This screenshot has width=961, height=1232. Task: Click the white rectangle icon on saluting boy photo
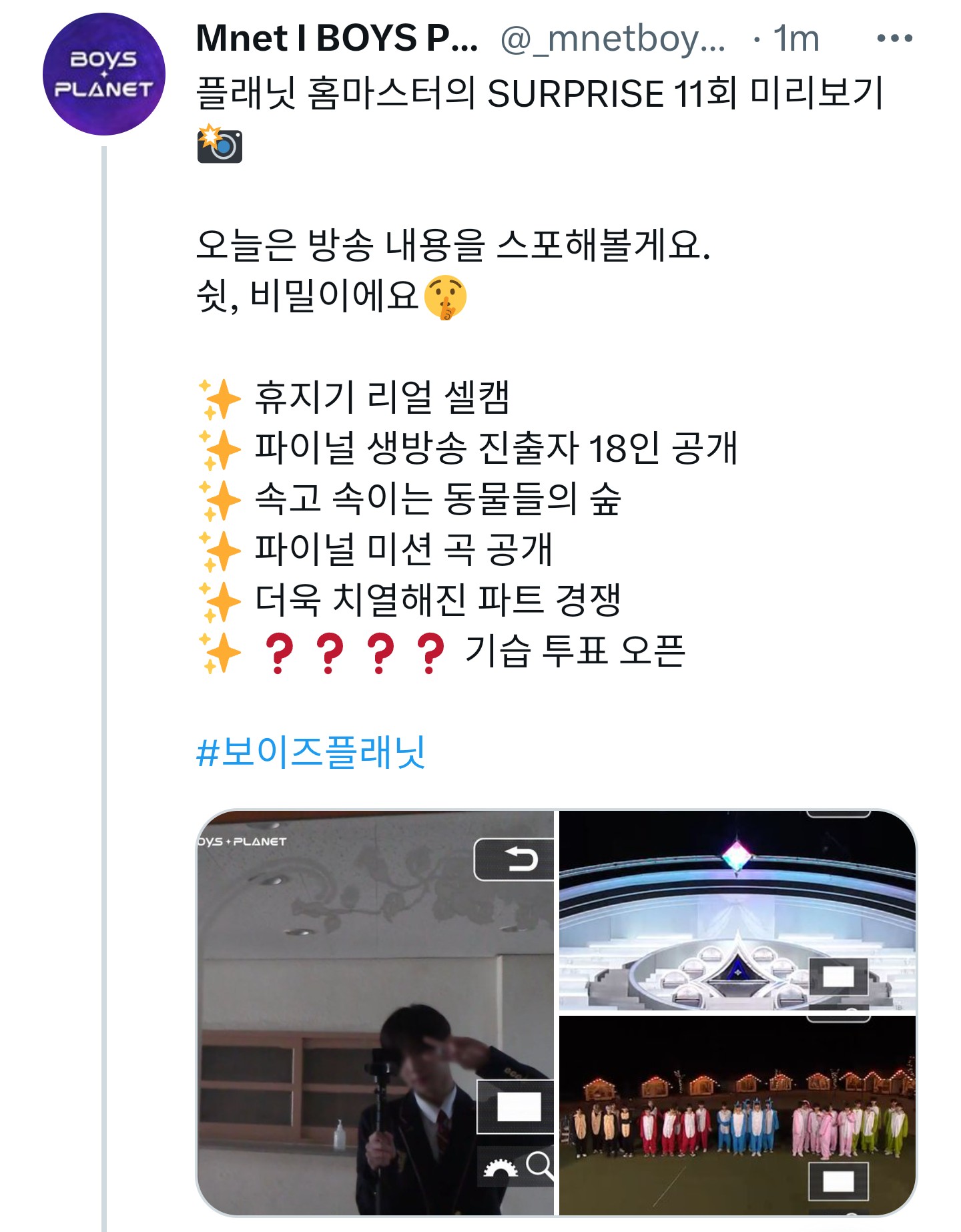pos(515,1107)
